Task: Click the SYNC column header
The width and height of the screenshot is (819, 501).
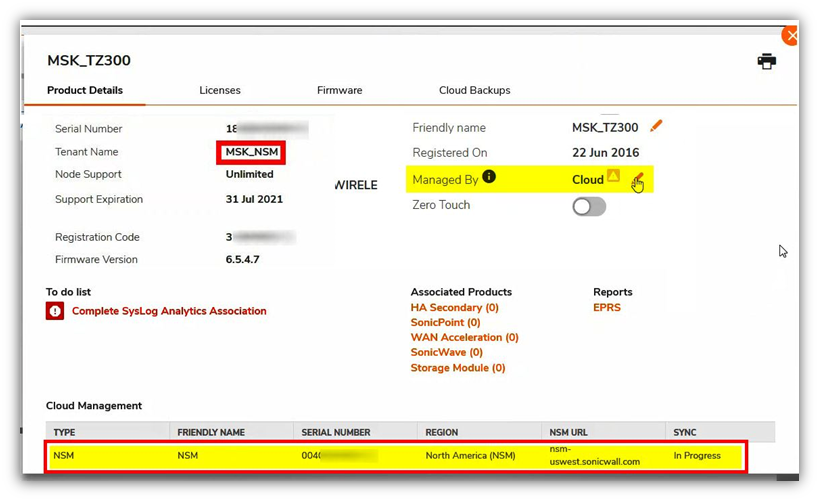Action: 685,433
